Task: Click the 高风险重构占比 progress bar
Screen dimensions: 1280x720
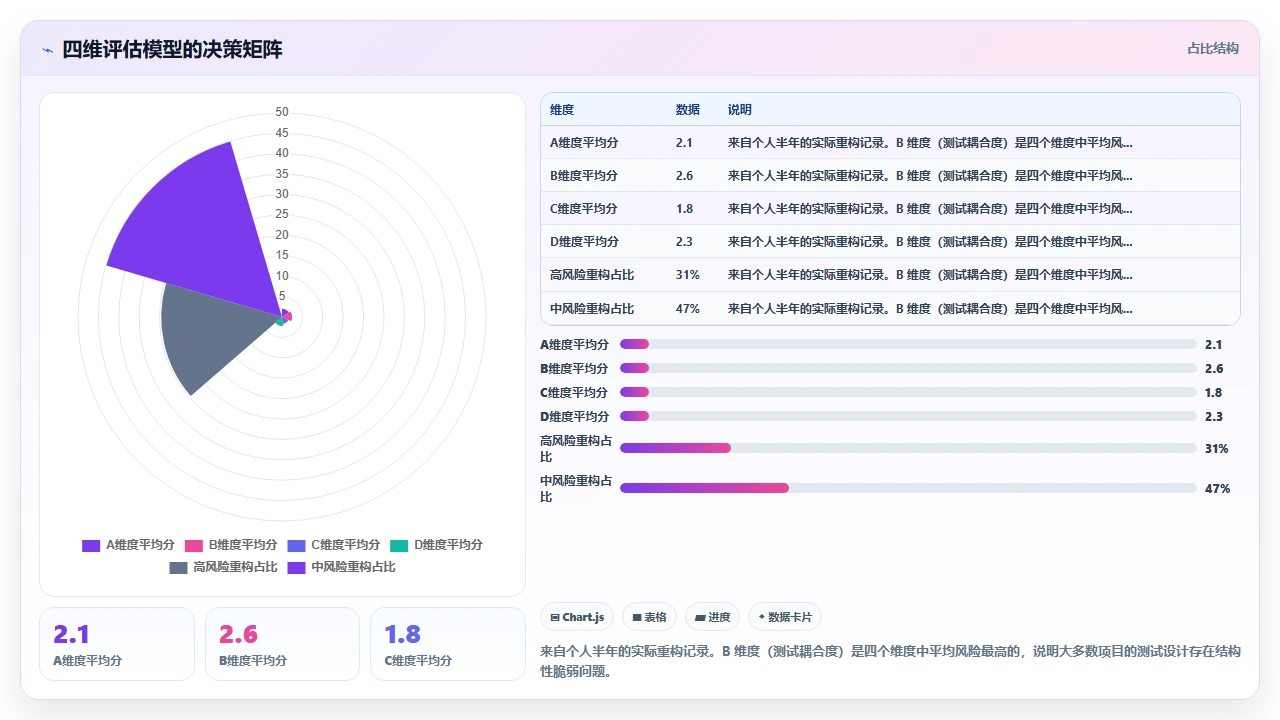Action: pos(908,448)
